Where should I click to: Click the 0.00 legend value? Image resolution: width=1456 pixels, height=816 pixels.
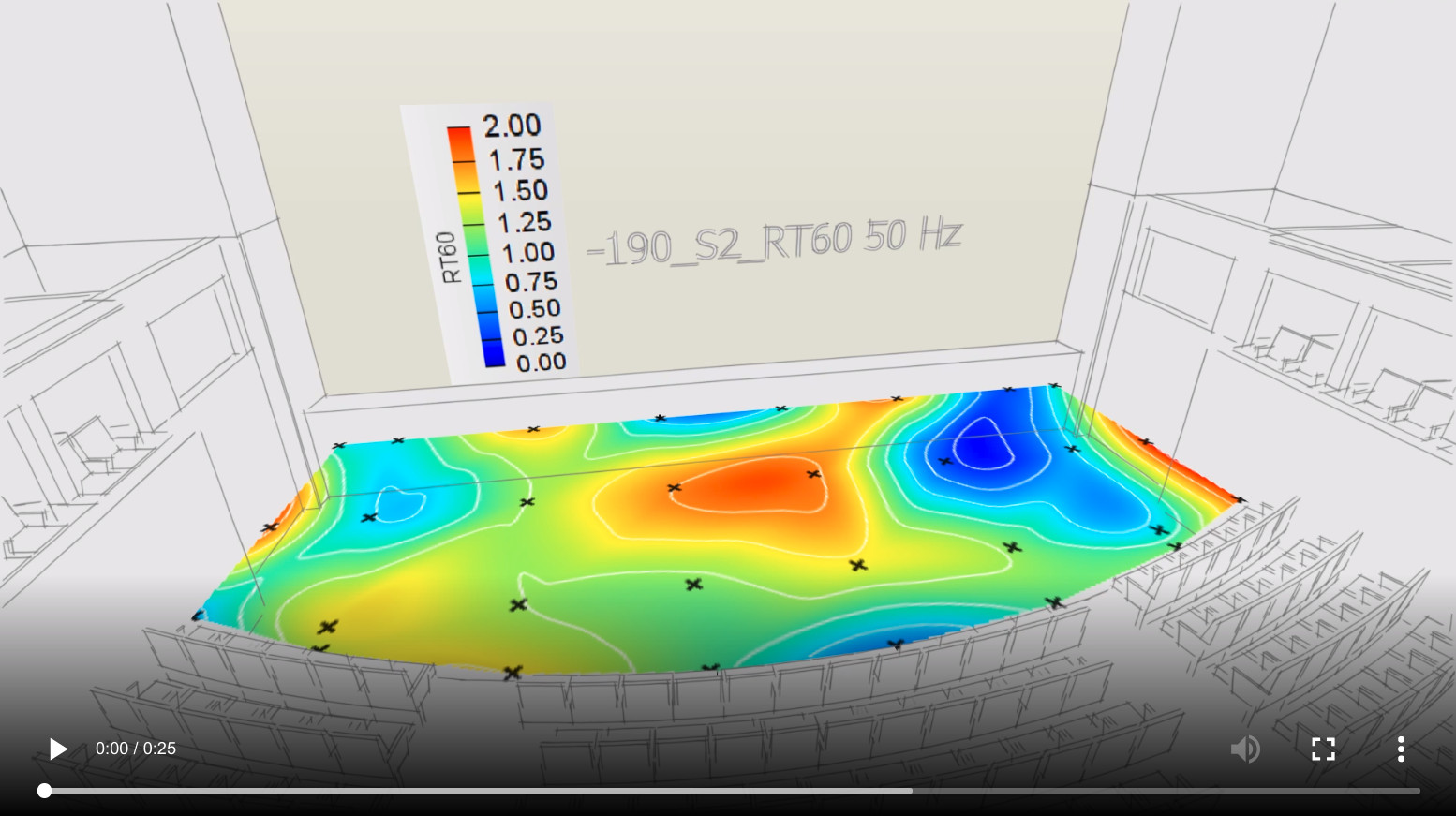click(541, 363)
